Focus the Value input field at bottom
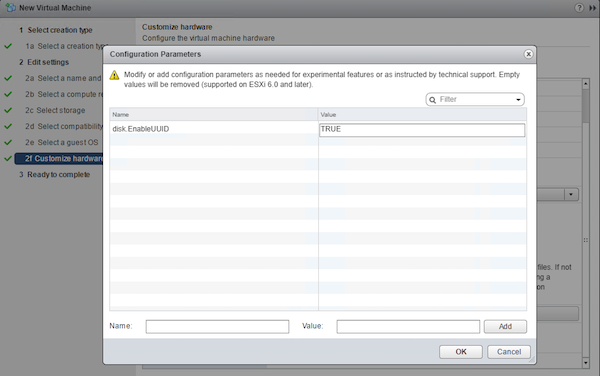The image size is (600, 376). [x=408, y=327]
